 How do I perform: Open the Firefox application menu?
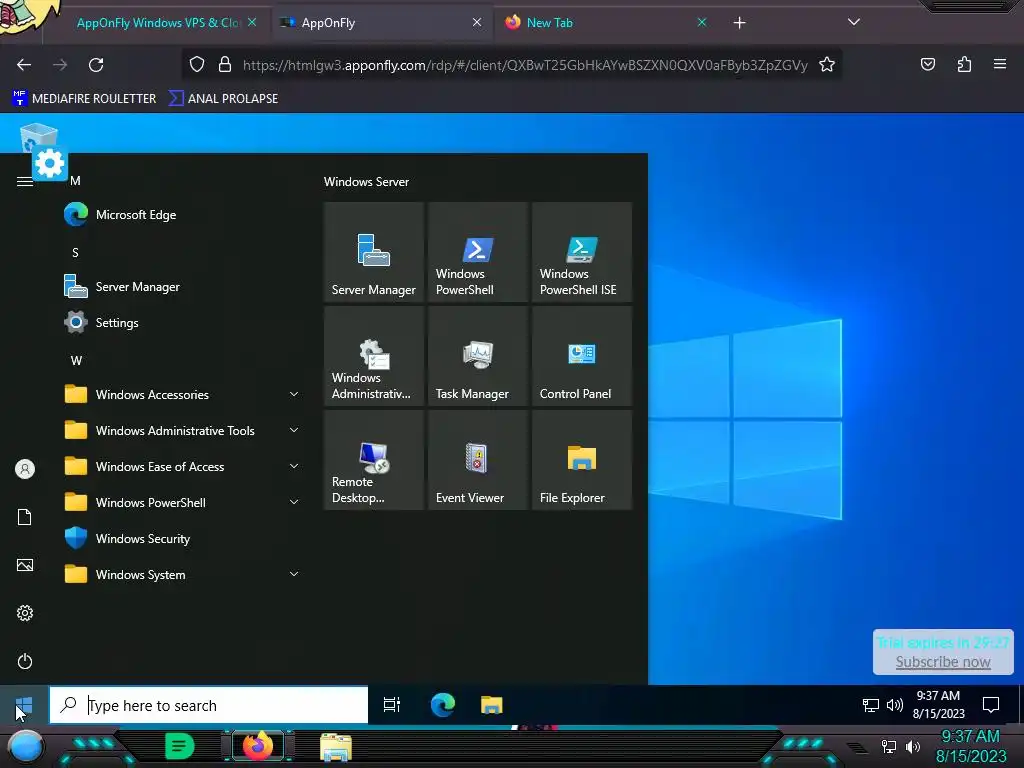point(1000,64)
